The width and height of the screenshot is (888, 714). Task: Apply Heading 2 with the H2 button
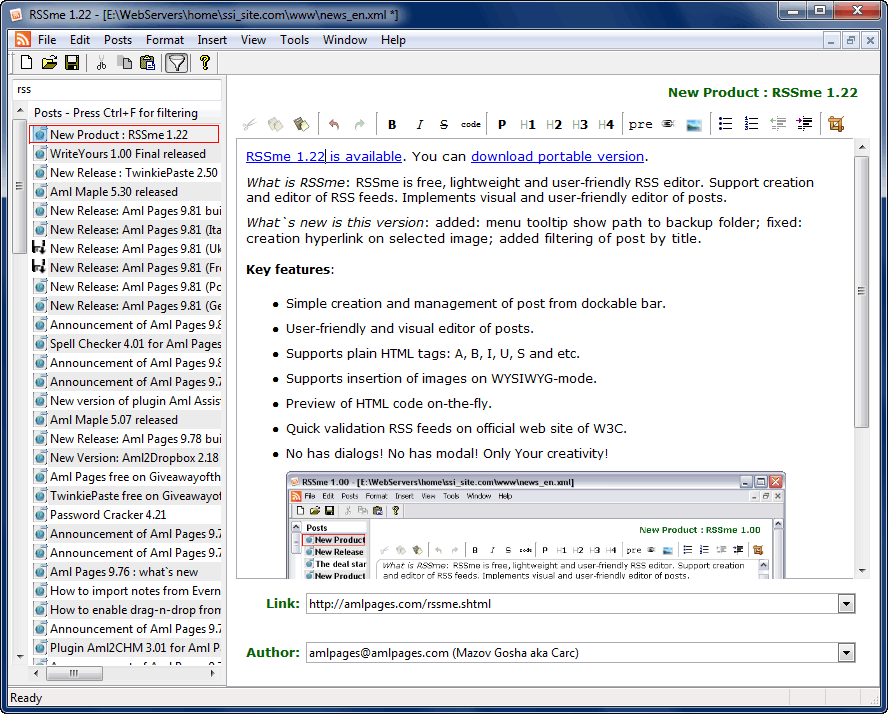[553, 125]
